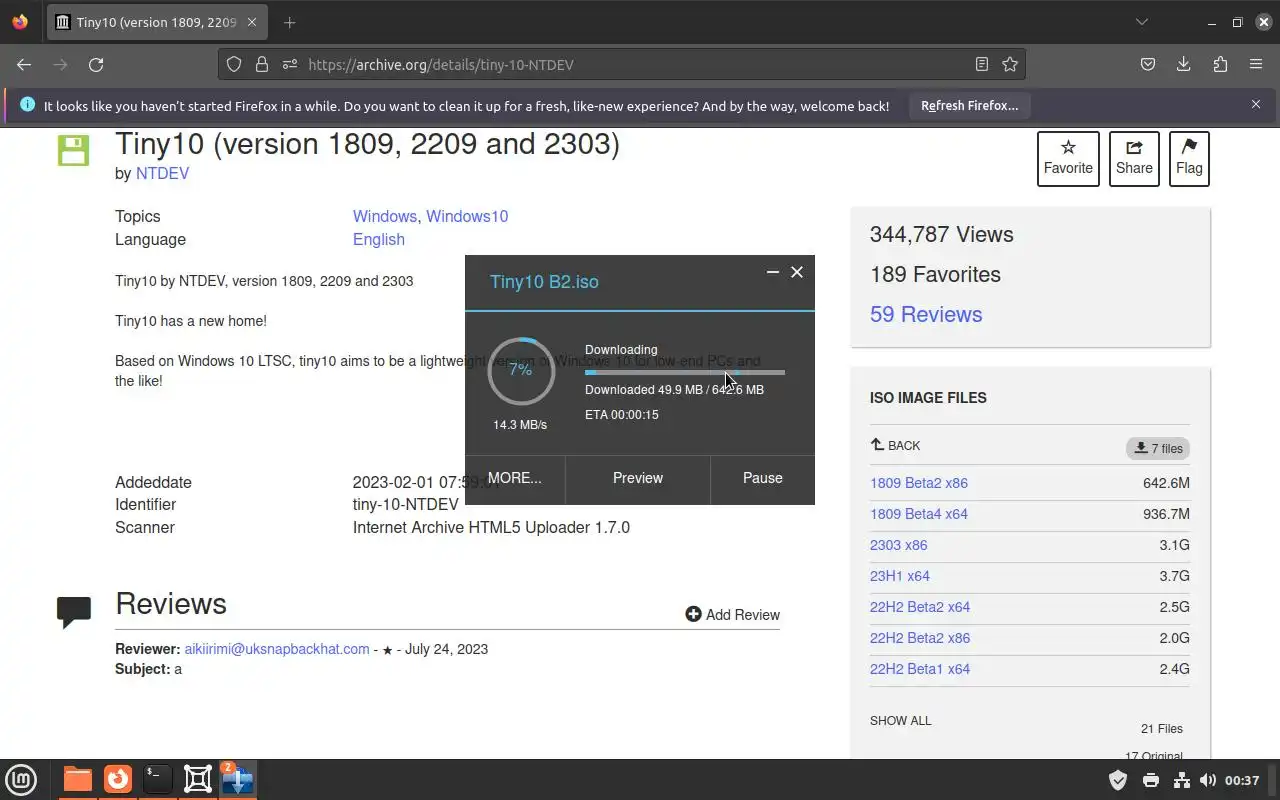The width and height of the screenshot is (1280, 800).
Task: Download 2303 x86 ISO
Action: coord(898,545)
